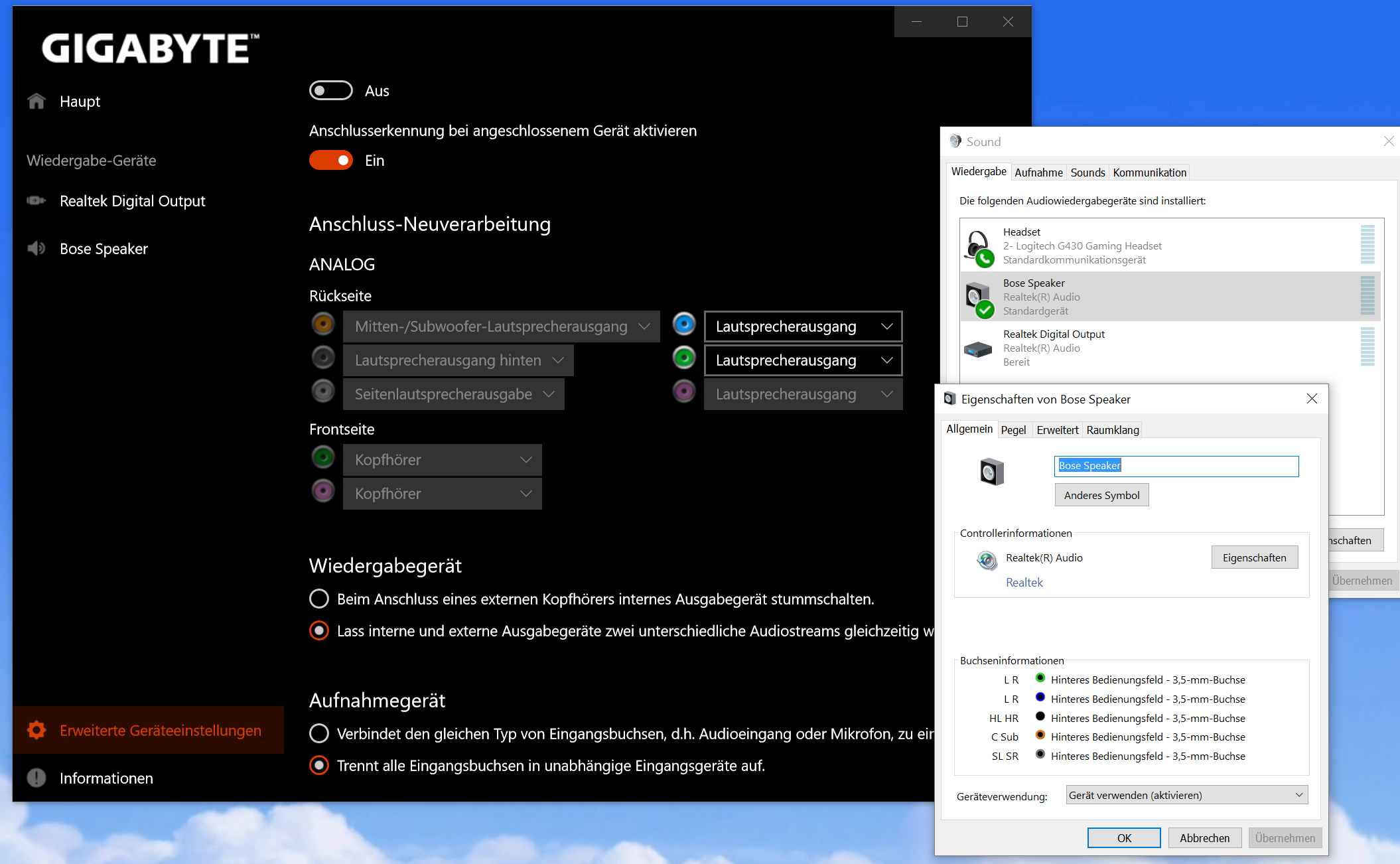
Task: Click the Haupt home icon
Action: pos(36,101)
